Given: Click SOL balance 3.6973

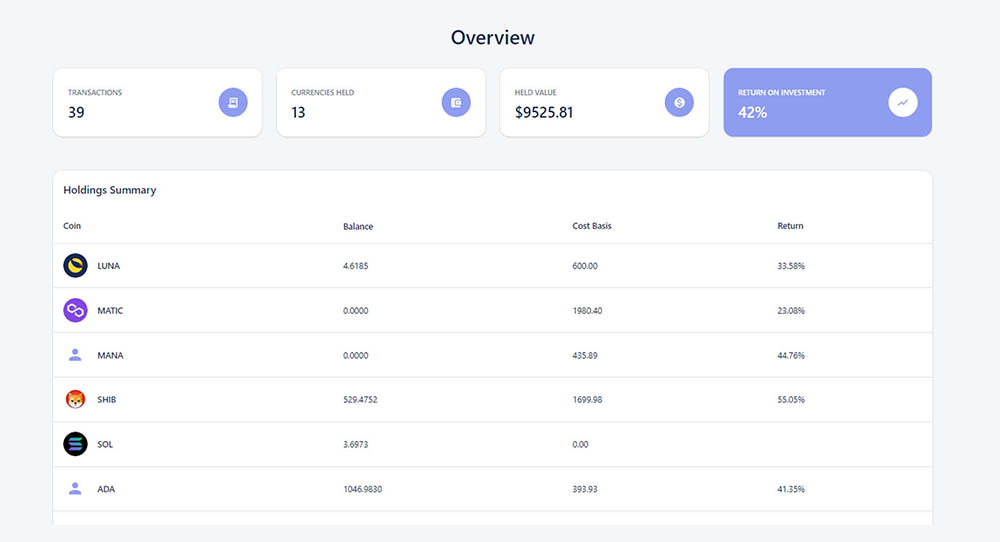Looking at the screenshot, I should pos(355,444).
